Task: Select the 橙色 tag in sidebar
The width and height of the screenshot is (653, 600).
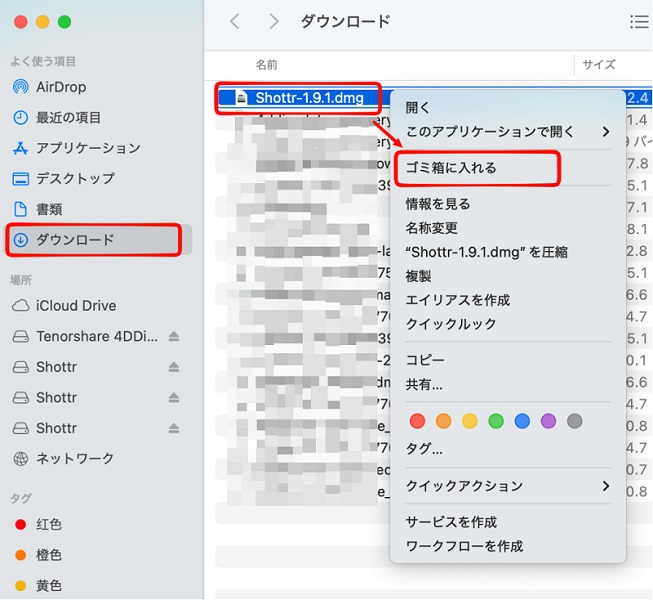Action: point(49,555)
